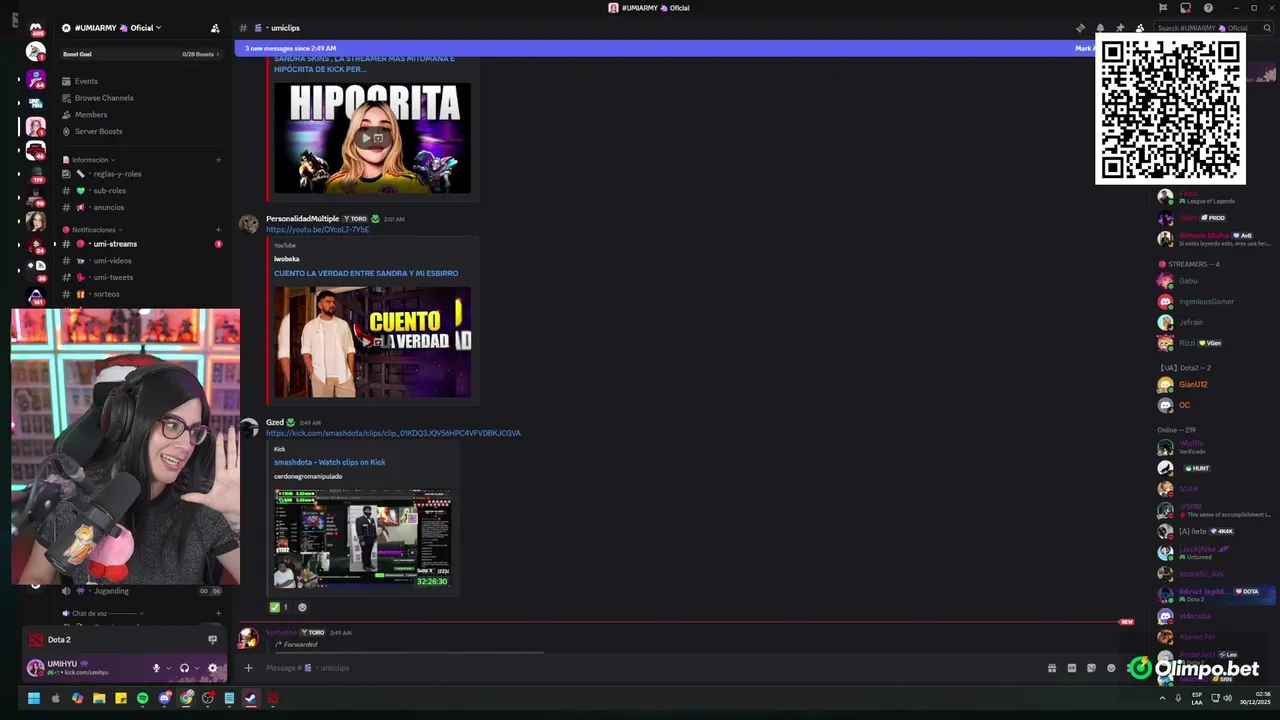Viewport: 1280px width, 720px height.
Task: Join the Juganding voice channel
Action: (142, 591)
